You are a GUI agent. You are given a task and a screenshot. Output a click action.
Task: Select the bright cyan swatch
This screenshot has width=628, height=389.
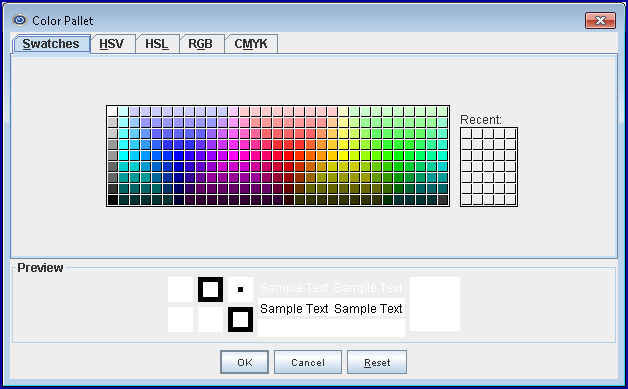[123, 155]
